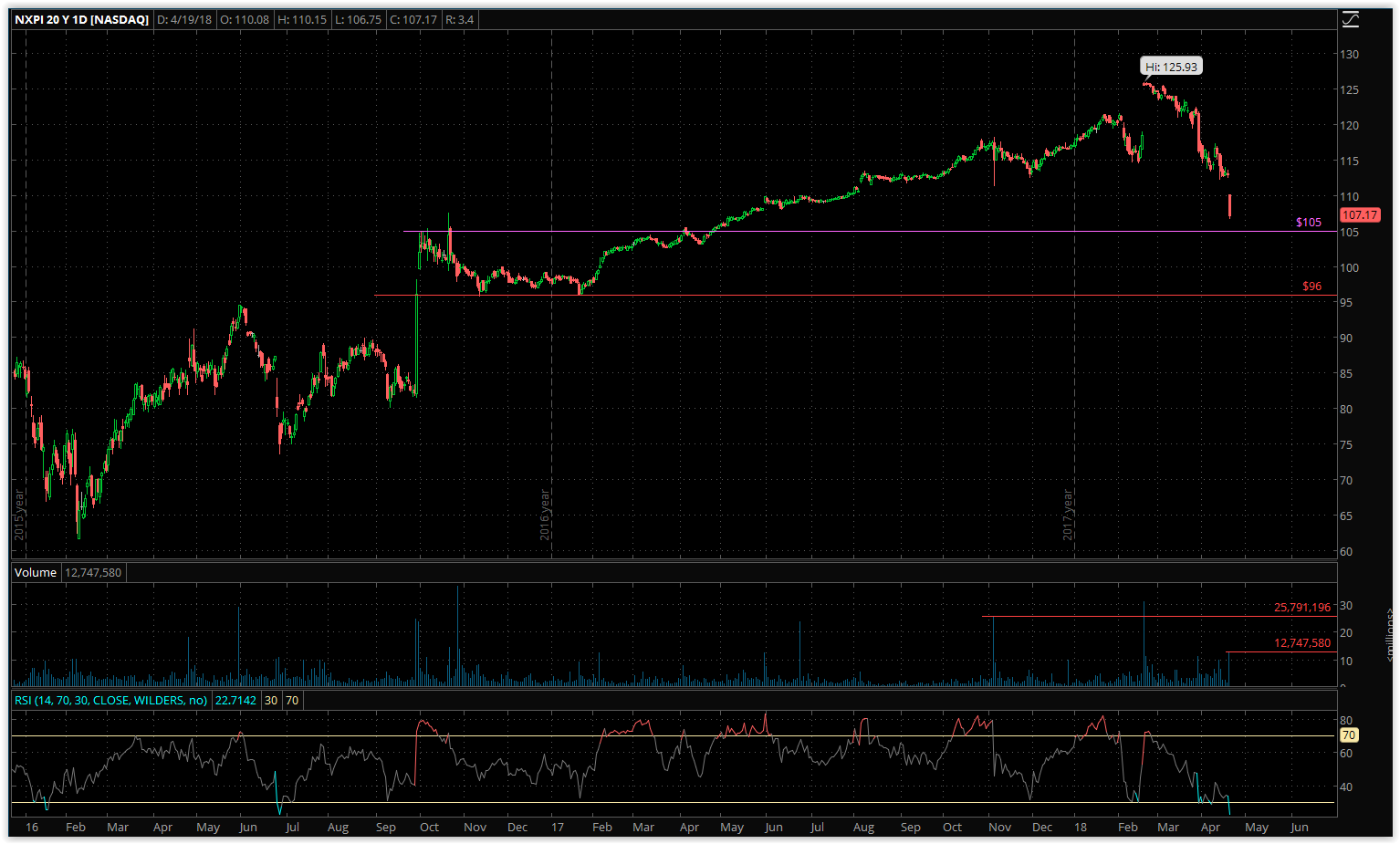Click the Jun label at time axis end
1400x844 pixels.
[1300, 827]
